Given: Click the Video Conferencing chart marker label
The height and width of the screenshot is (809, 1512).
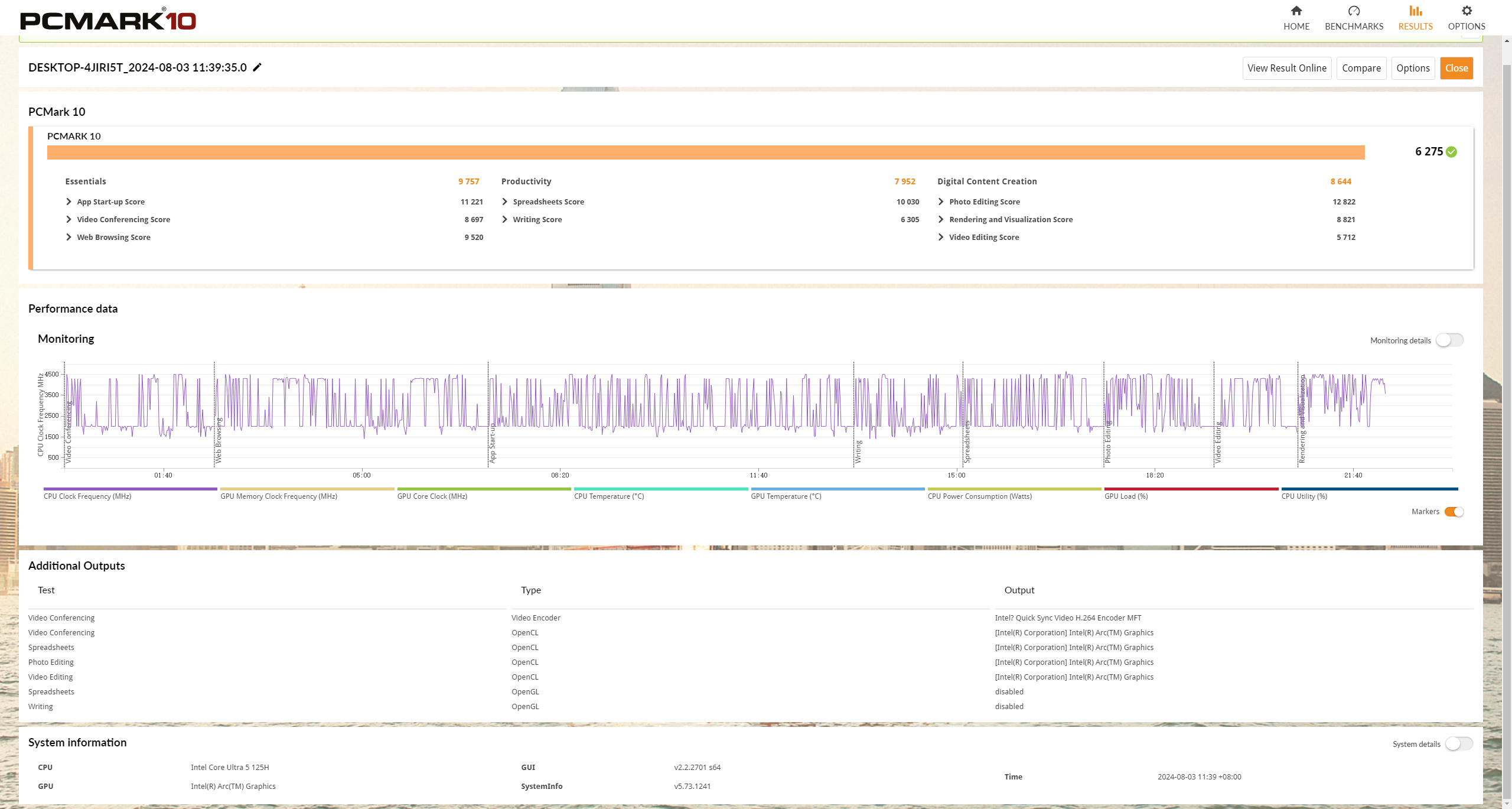Looking at the screenshot, I should (x=69, y=431).
